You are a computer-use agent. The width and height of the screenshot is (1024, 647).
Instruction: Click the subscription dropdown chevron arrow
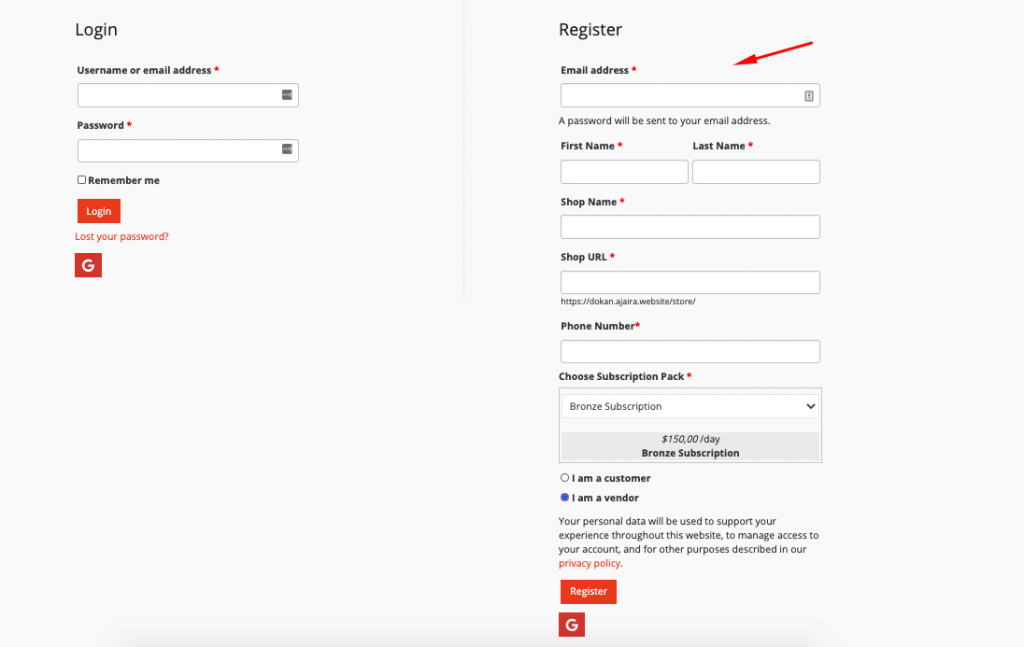(x=810, y=406)
